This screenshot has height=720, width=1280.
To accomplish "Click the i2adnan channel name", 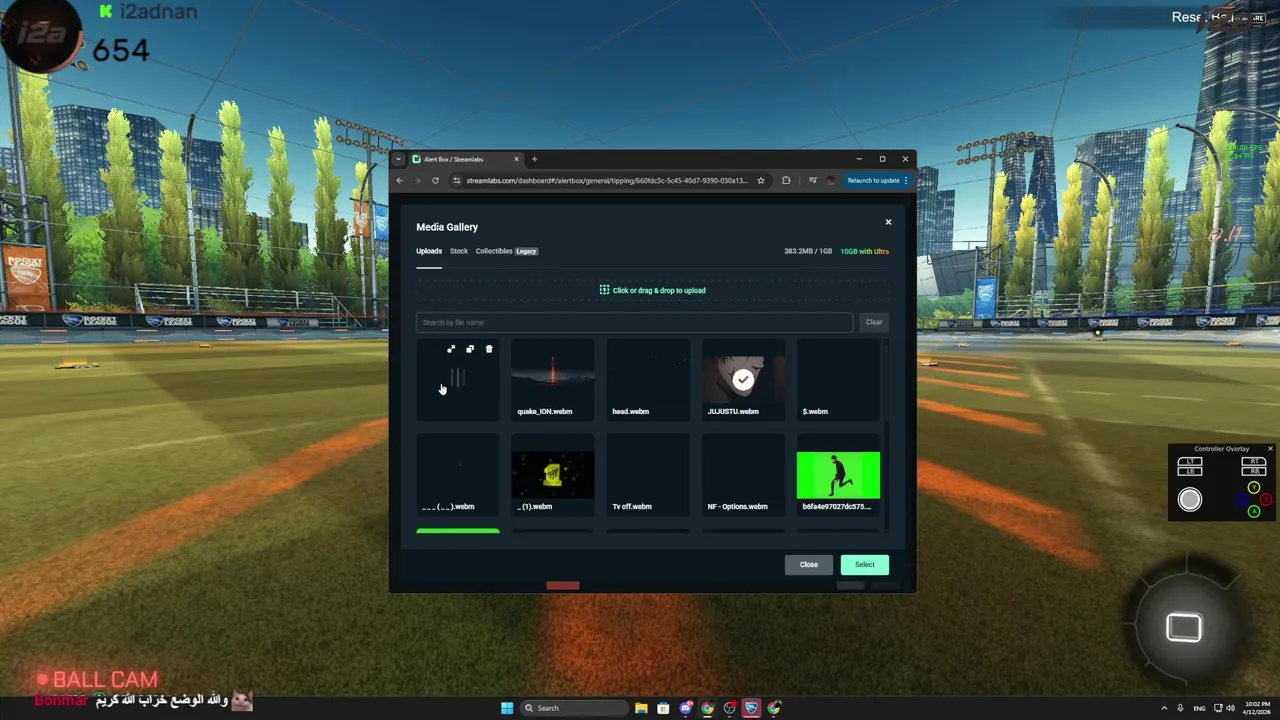I will 159,12.
